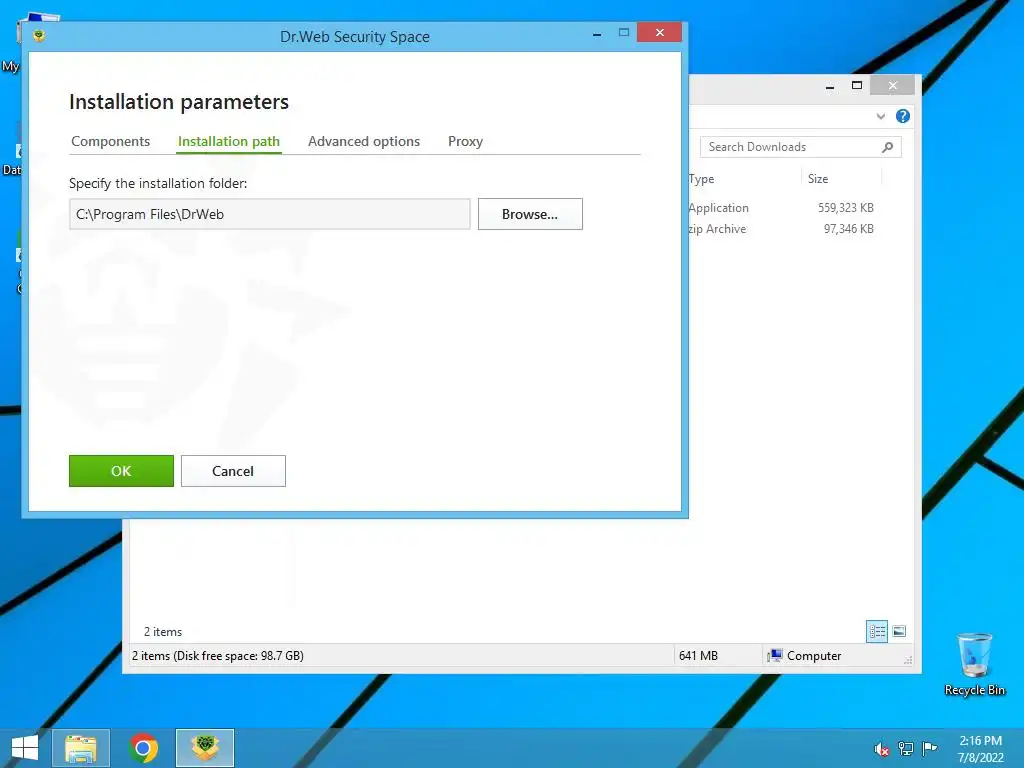This screenshot has width=1024, height=768.
Task: Edit the installation folder path field
Action: [270, 214]
